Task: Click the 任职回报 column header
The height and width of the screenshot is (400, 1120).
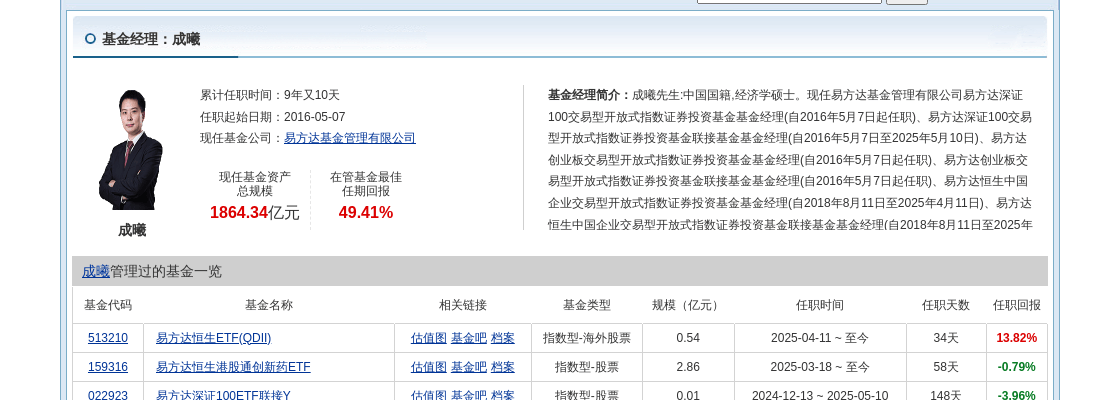Action: (x=1016, y=305)
